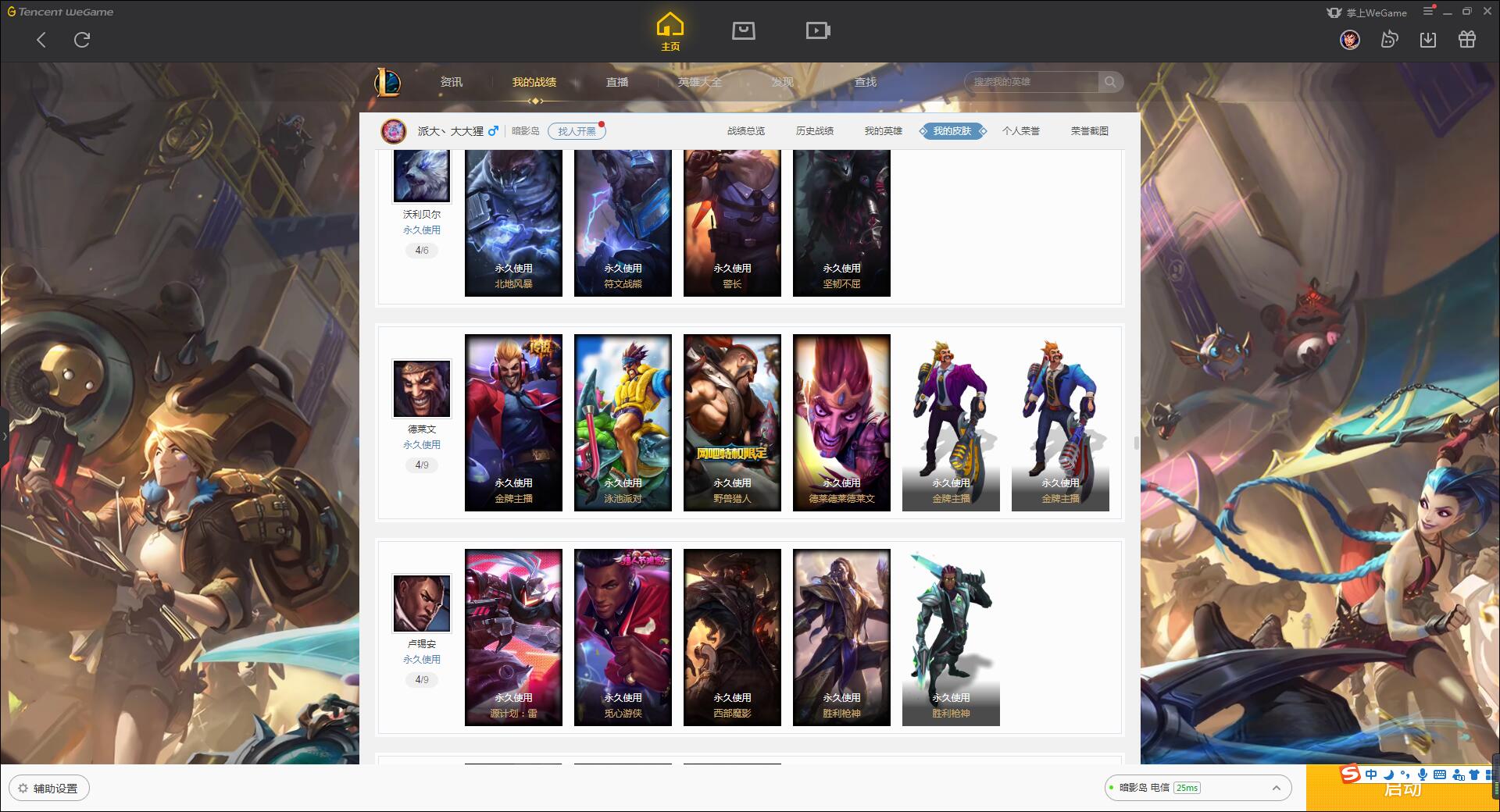The image size is (1500, 812).
Task: Switch to 历史战绩 sub-tab
Action: tap(815, 131)
